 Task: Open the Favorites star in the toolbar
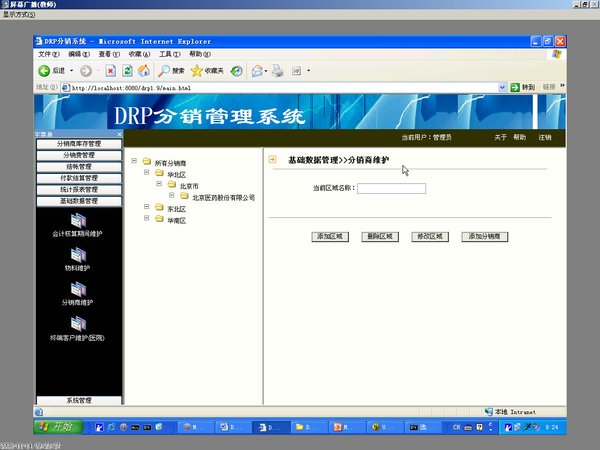pos(196,71)
